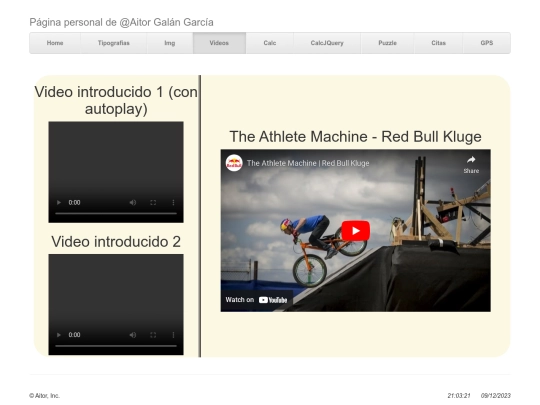Image resolution: width=540 pixels, height=405 pixels.
Task: Mute Video introducido 2 volume icon
Action: pyautogui.click(x=133, y=335)
